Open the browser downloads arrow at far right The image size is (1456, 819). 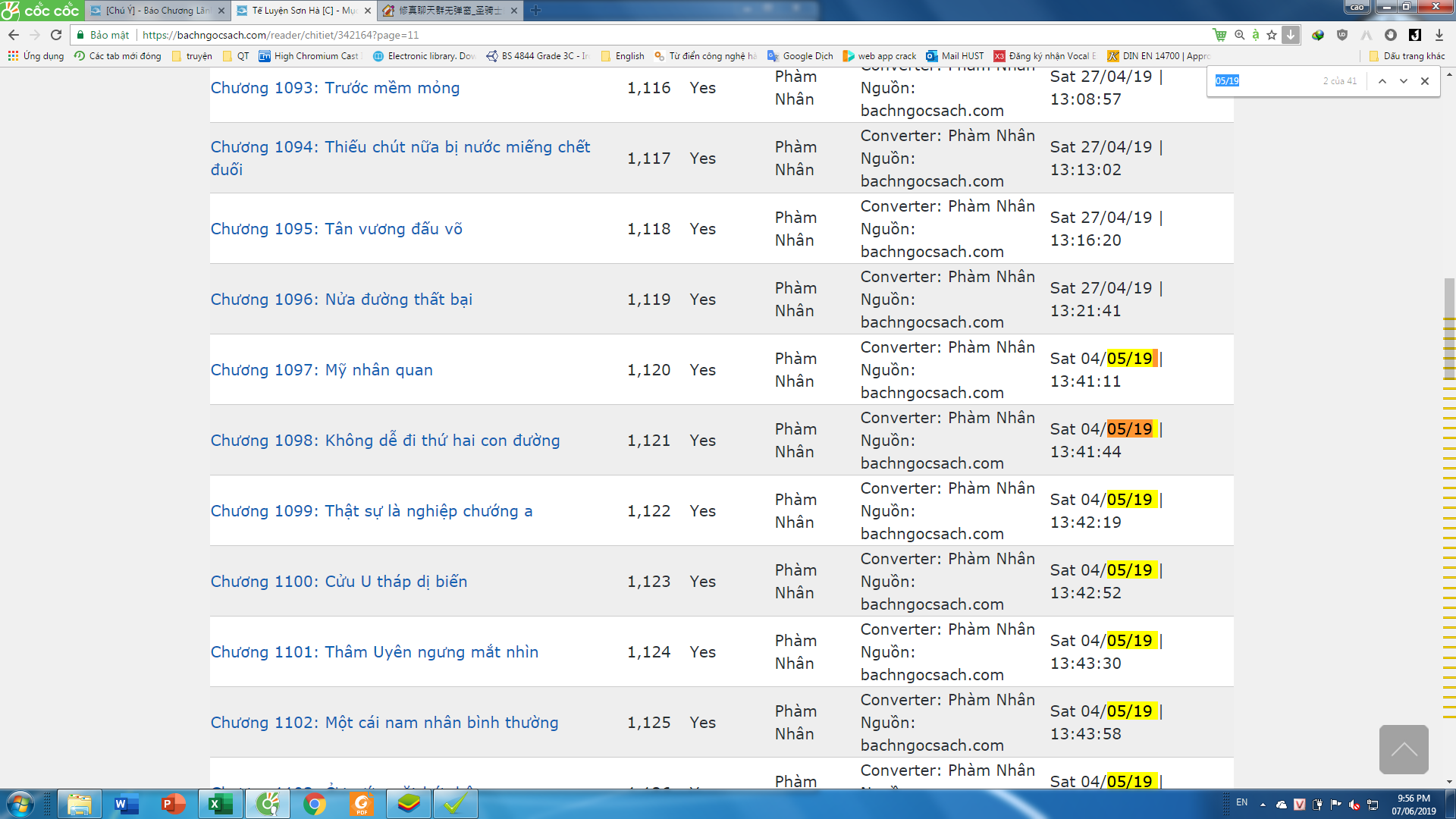coord(1439,35)
